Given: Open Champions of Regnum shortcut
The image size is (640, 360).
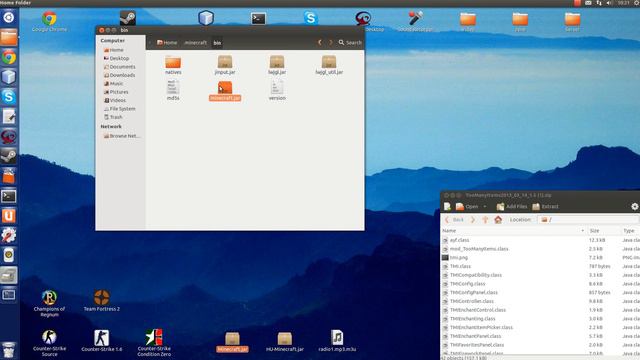Looking at the screenshot, I should pos(49,303).
